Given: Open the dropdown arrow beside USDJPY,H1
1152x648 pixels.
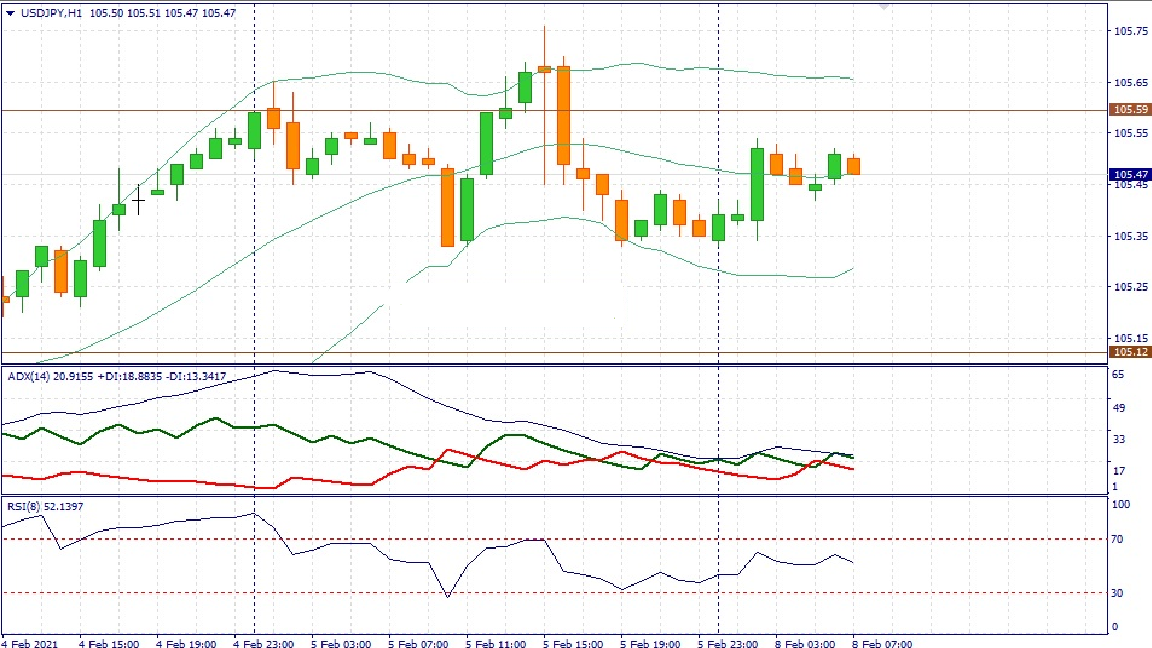Looking at the screenshot, I should click(10, 13).
